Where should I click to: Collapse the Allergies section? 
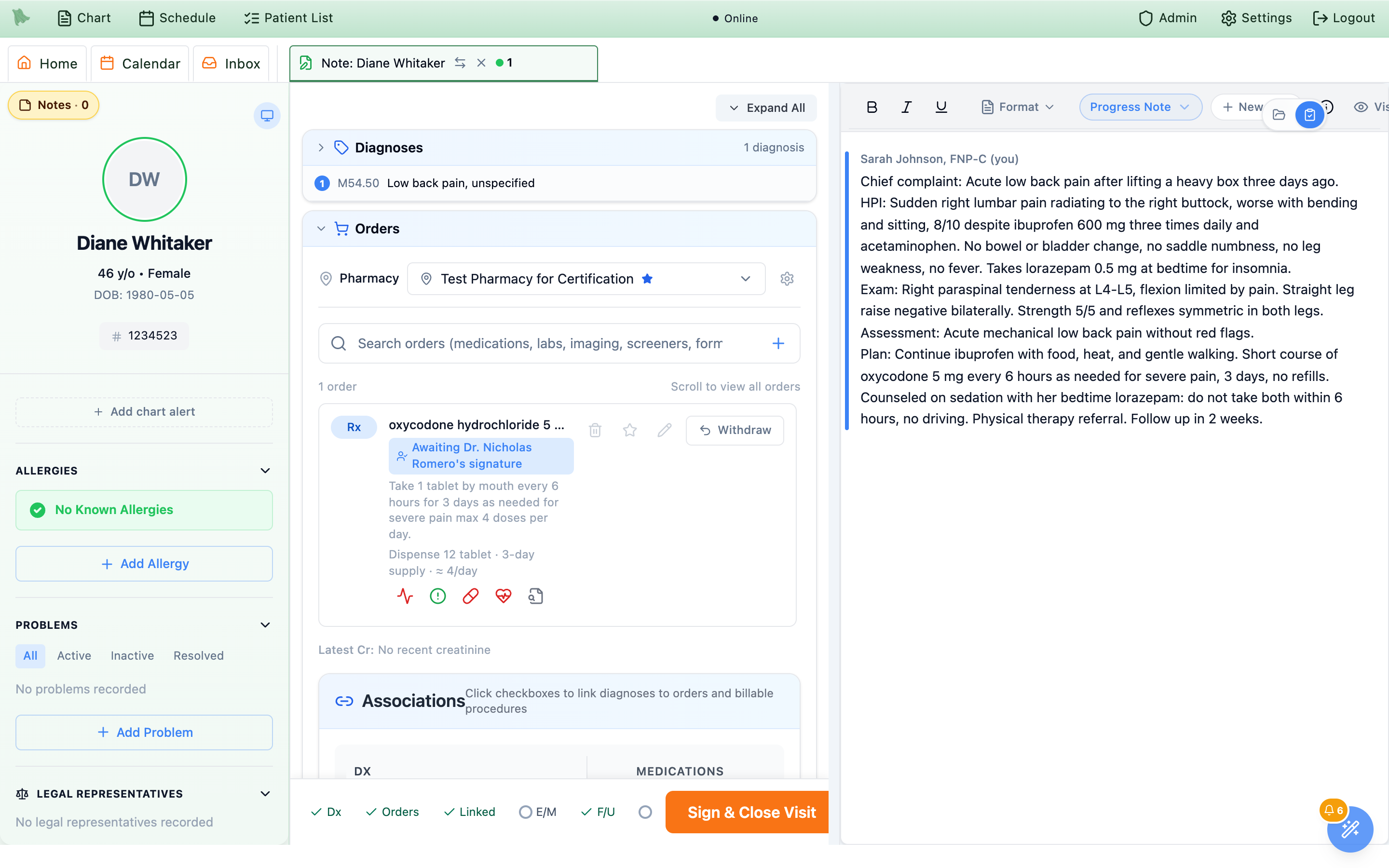coord(265,471)
